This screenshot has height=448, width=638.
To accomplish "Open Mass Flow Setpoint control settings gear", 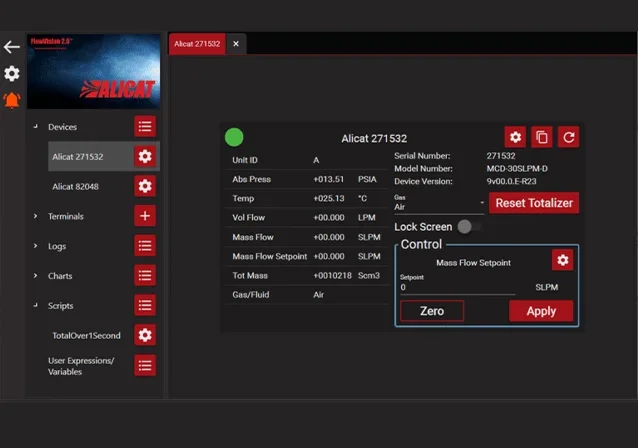I will (562, 260).
